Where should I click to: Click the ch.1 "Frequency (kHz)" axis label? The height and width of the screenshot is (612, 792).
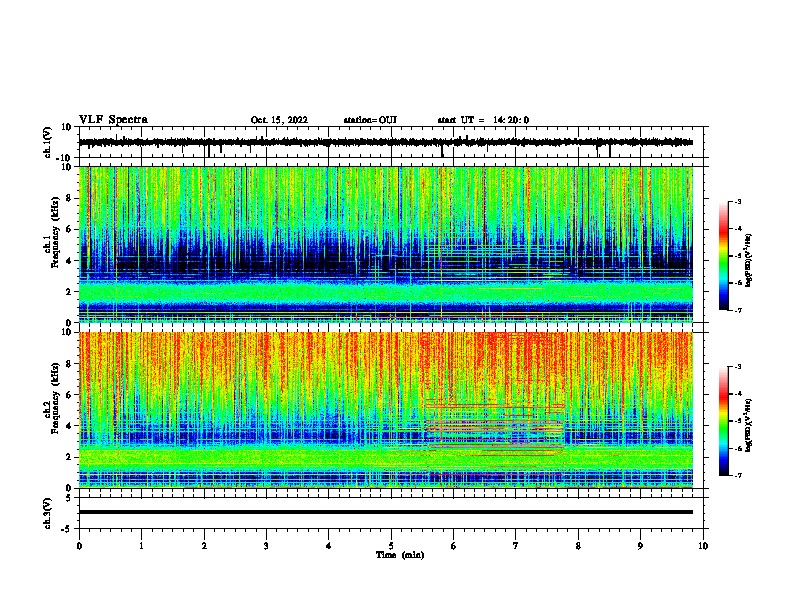[56, 232]
